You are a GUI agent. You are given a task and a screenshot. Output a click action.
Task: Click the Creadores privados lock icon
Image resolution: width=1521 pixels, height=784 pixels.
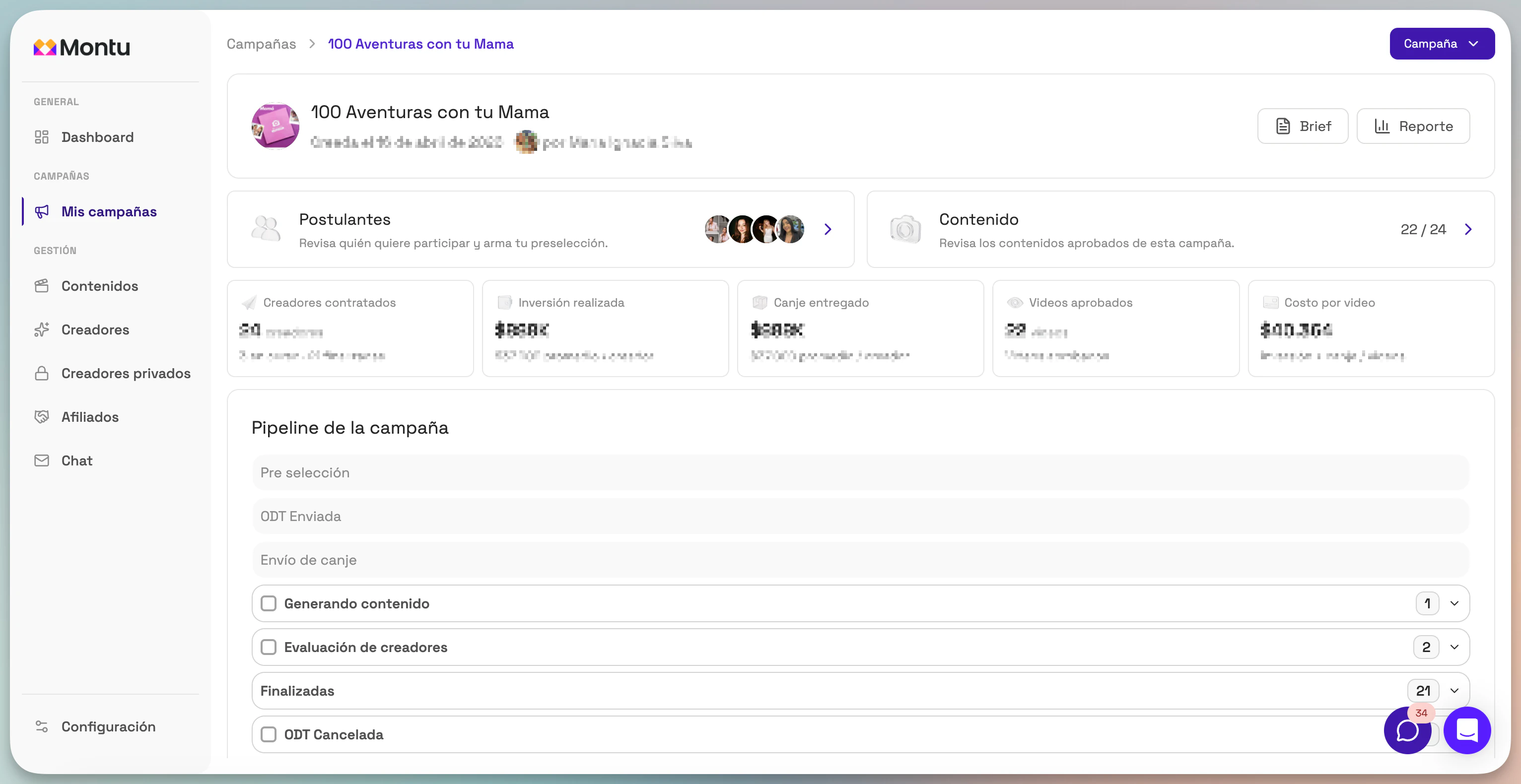41,373
